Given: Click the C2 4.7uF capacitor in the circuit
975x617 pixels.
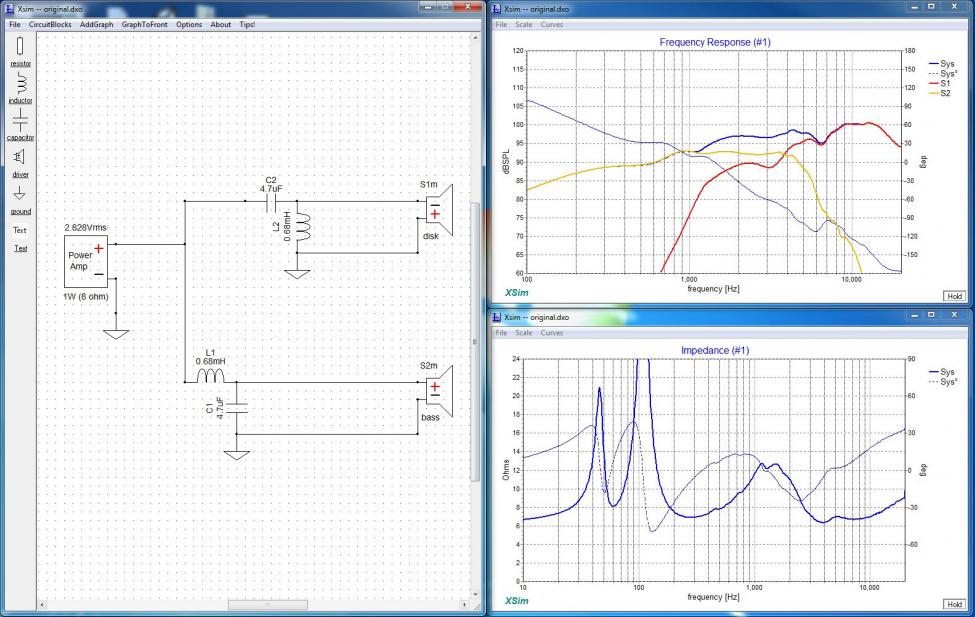Looking at the screenshot, I should click(268, 200).
